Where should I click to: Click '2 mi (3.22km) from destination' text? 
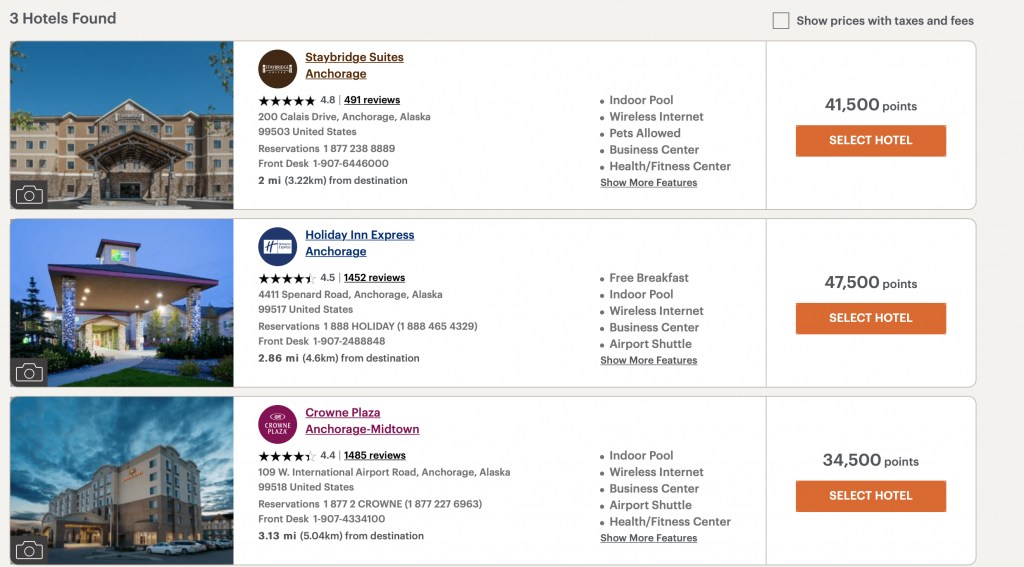[x=332, y=181]
